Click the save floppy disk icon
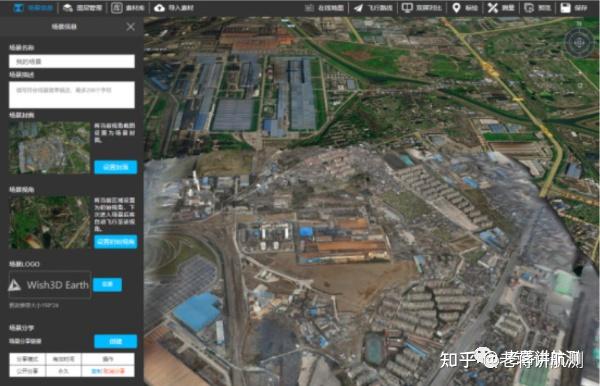This screenshot has height=386, width=600. pyautogui.click(x=566, y=8)
